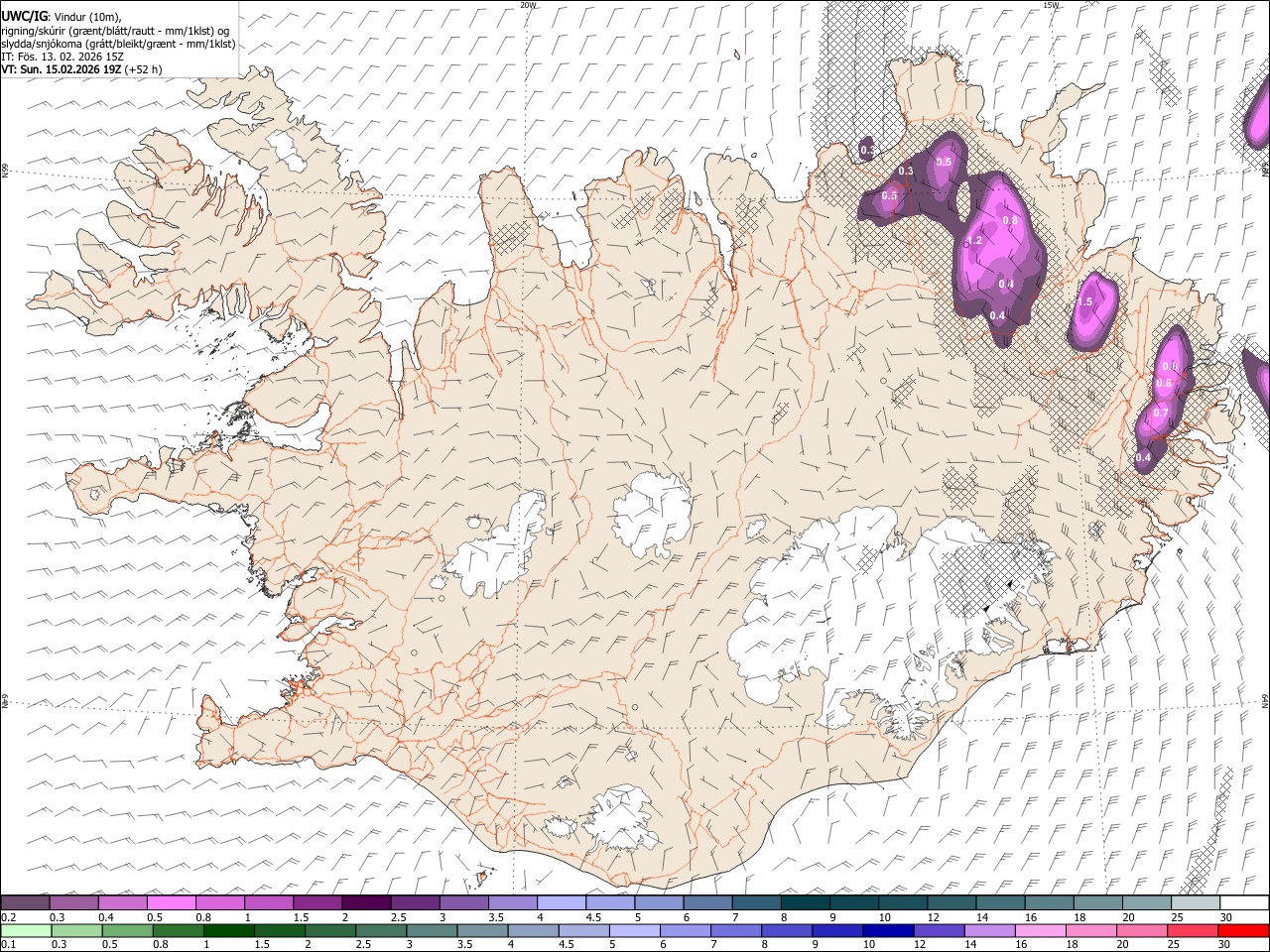1270x952 pixels.
Task: Click the pale green 0.1 swatch in rain legend
Action: click(26, 931)
